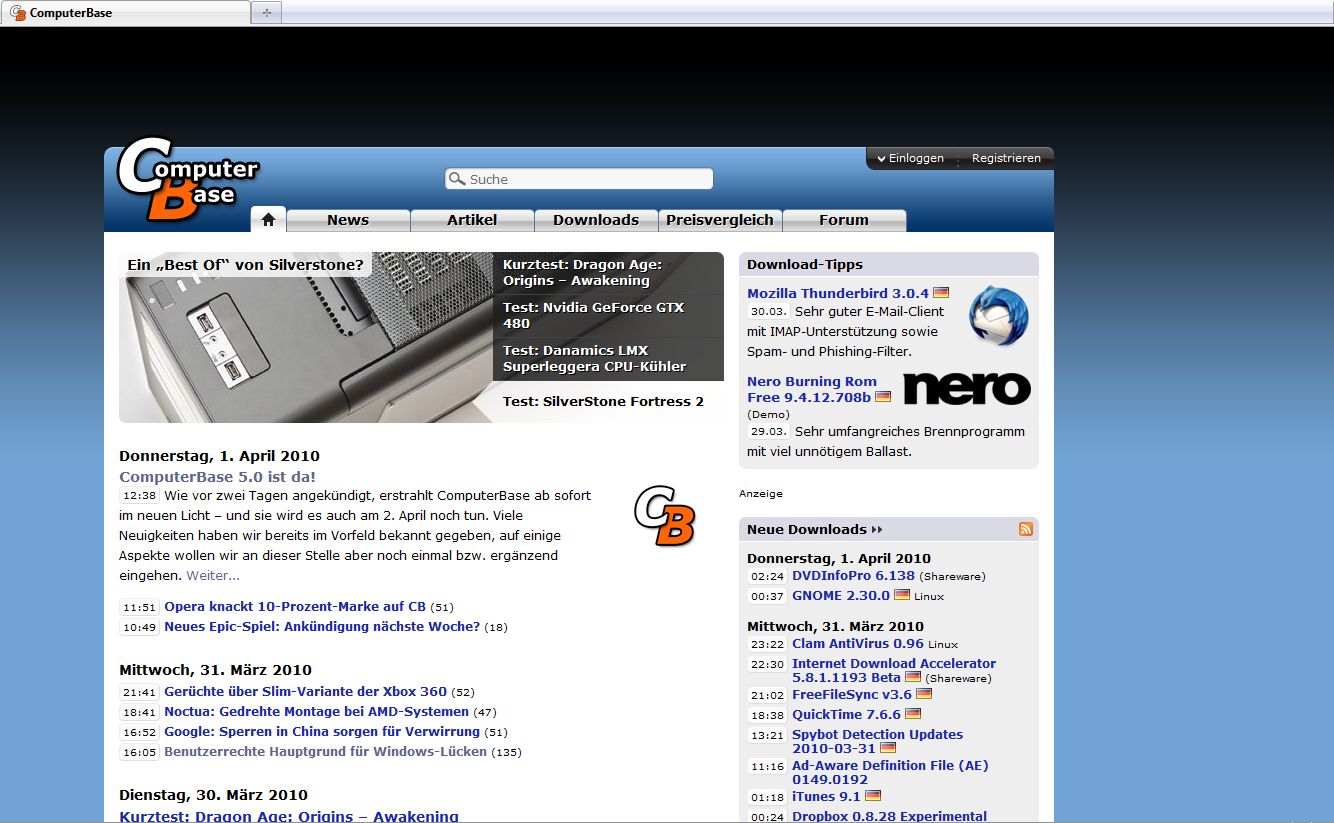This screenshot has width=1334, height=823.
Task: Open lower Kurztest: Dragon Age headline
Action: 289,816
